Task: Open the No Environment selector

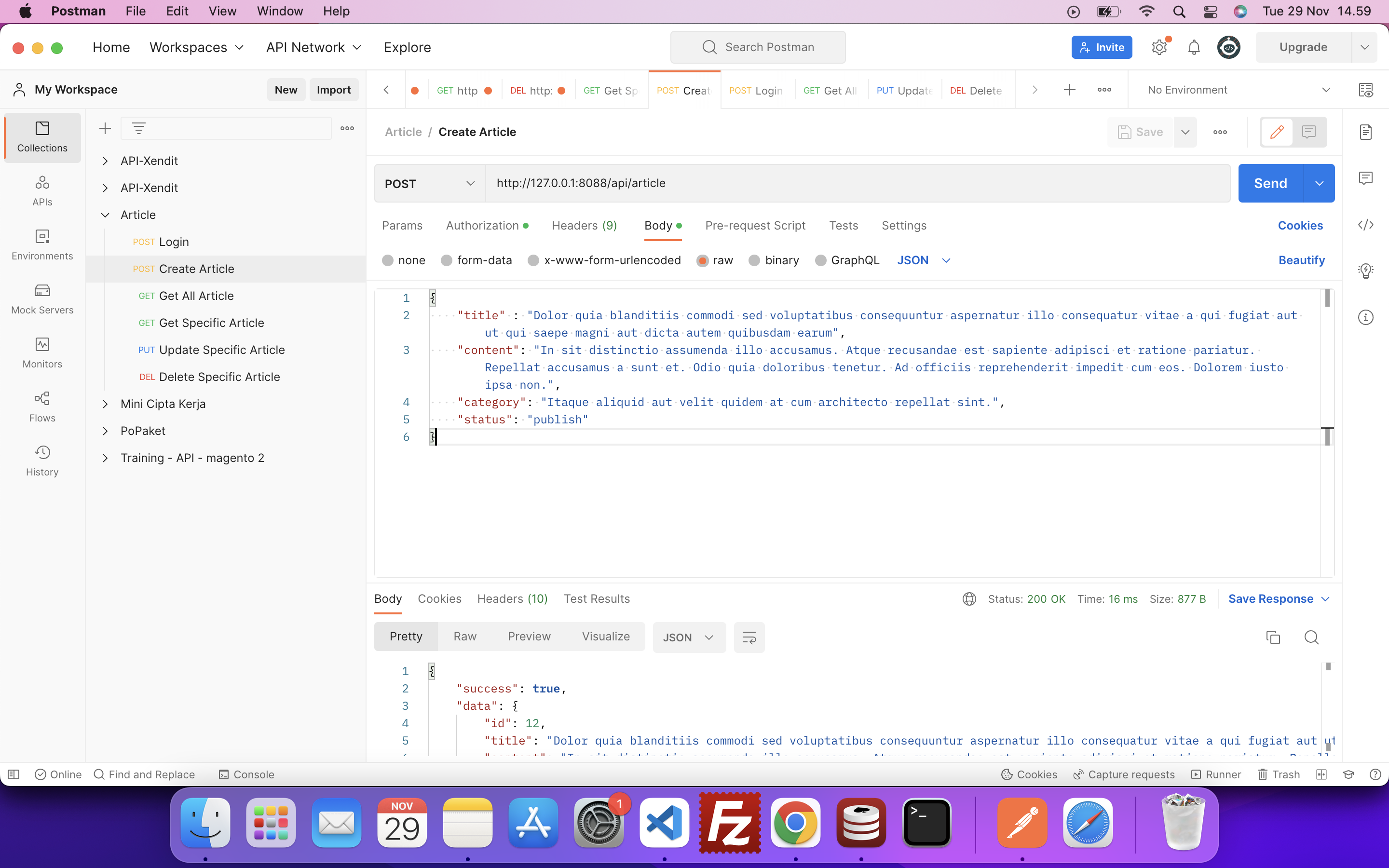Action: coord(1238,90)
